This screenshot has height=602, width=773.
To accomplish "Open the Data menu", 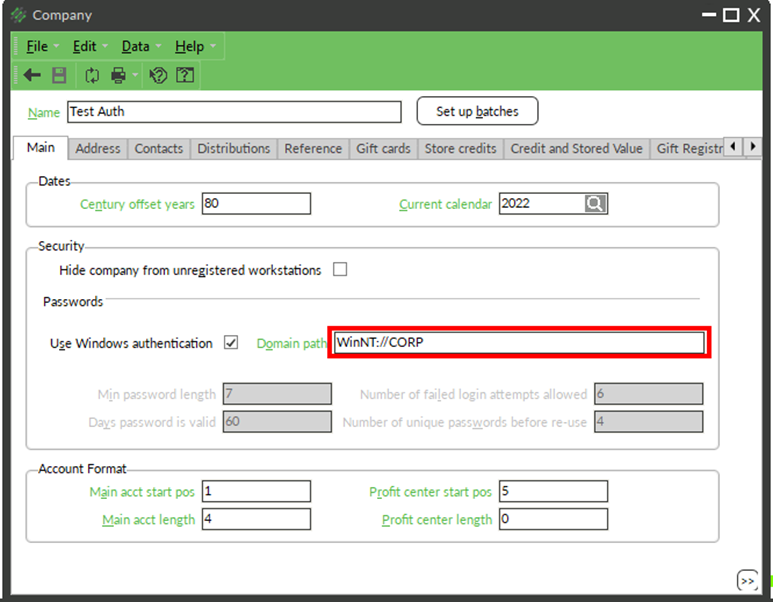I will tap(141, 46).
